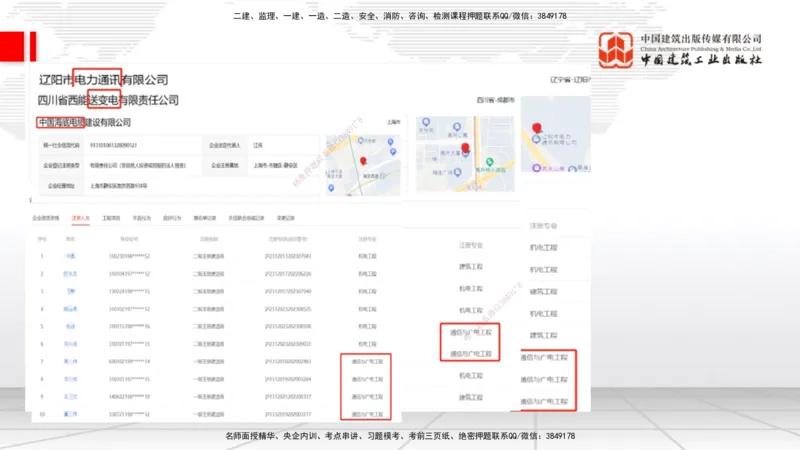Image resolution: width=800 pixels, height=450 pixels.
Task: Open the person name link in row 9
Action: 70,396
